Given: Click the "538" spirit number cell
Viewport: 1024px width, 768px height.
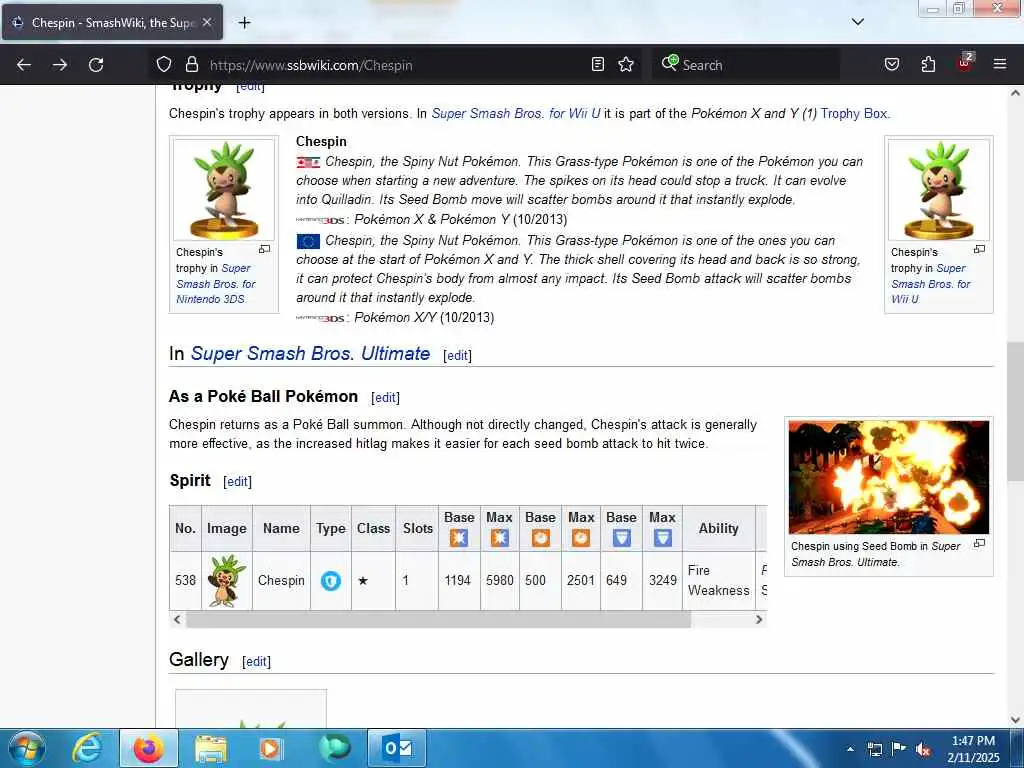Looking at the screenshot, I should point(185,581).
